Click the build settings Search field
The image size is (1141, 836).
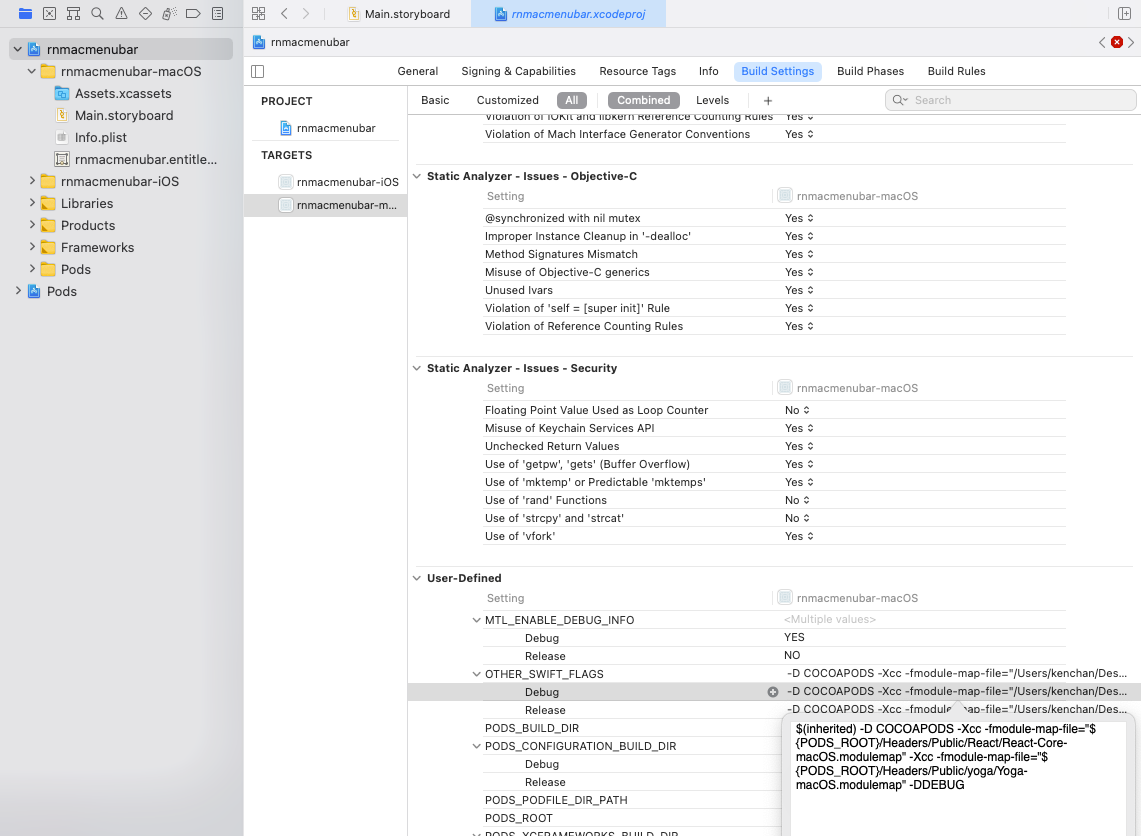tap(1011, 100)
